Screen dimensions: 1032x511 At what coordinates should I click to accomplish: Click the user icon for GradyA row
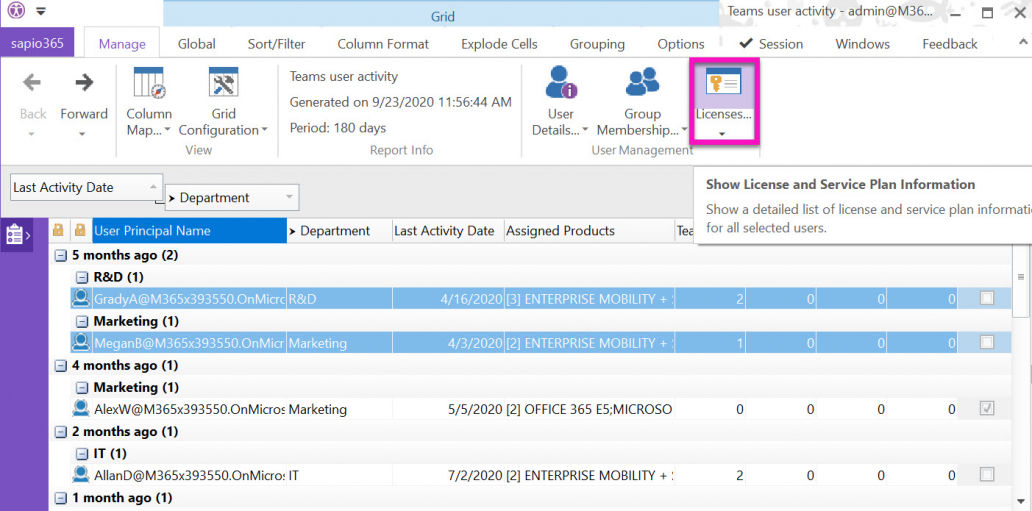81,299
